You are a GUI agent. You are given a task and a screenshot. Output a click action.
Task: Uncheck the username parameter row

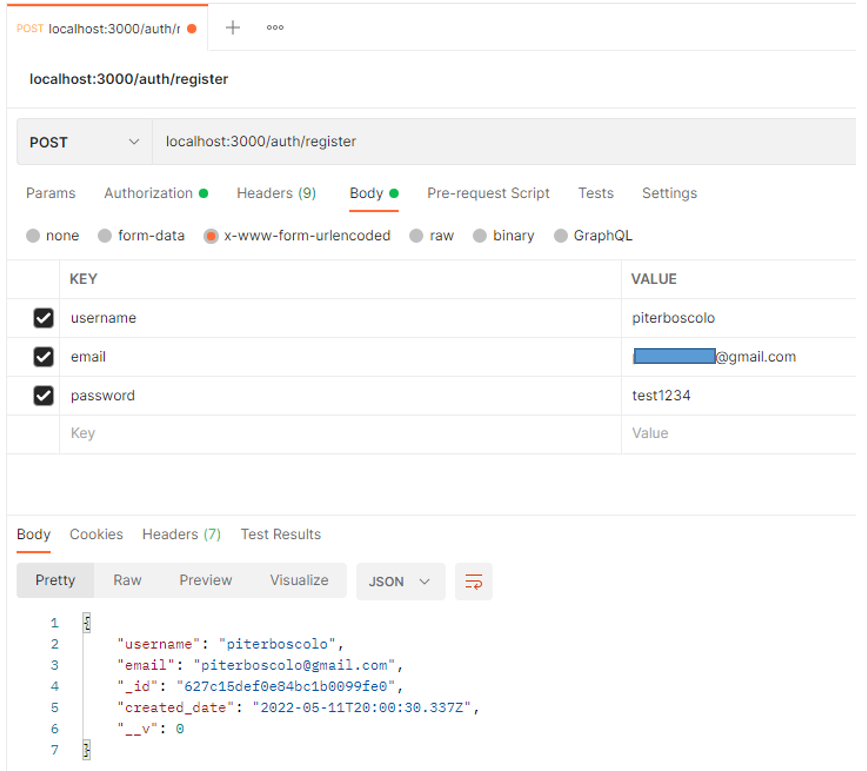coord(41,317)
